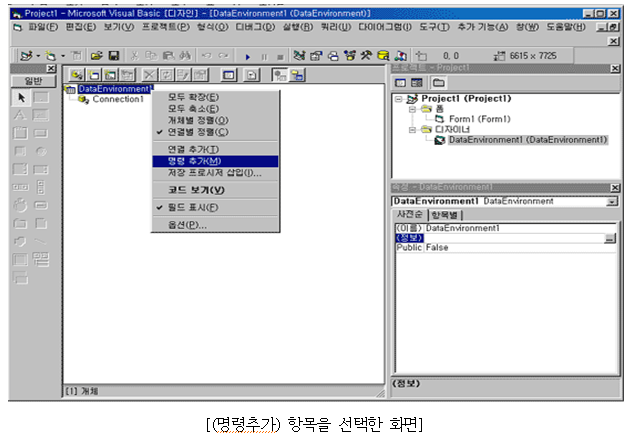Collapse the 폼 folder node
This screenshot has height=442, width=631.
click(412, 109)
